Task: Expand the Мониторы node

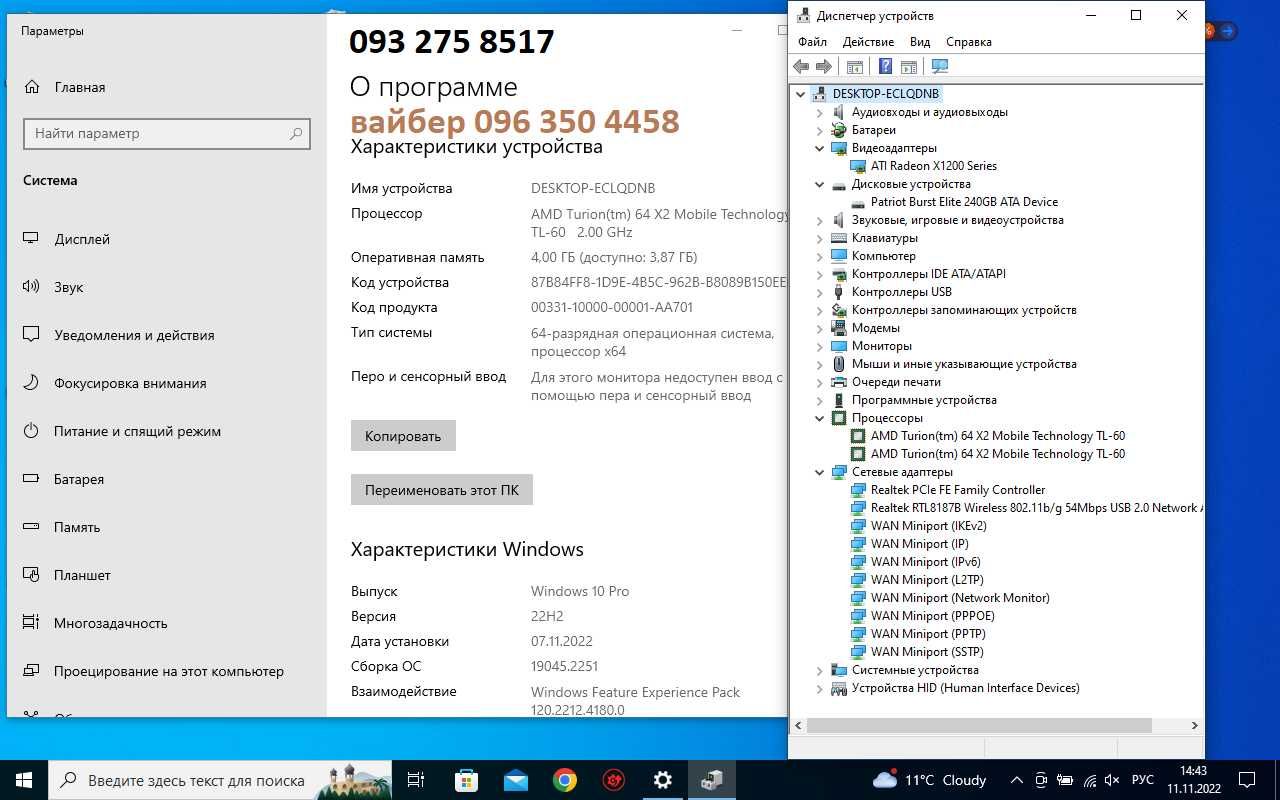Action: pos(820,346)
